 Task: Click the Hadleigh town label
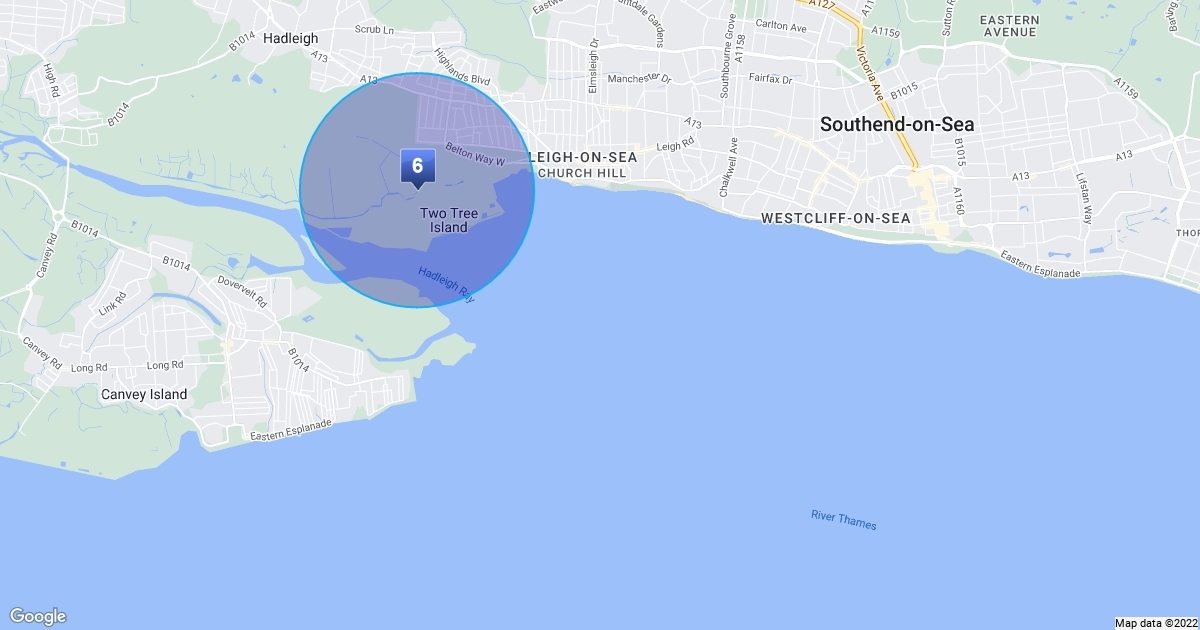[x=290, y=38]
